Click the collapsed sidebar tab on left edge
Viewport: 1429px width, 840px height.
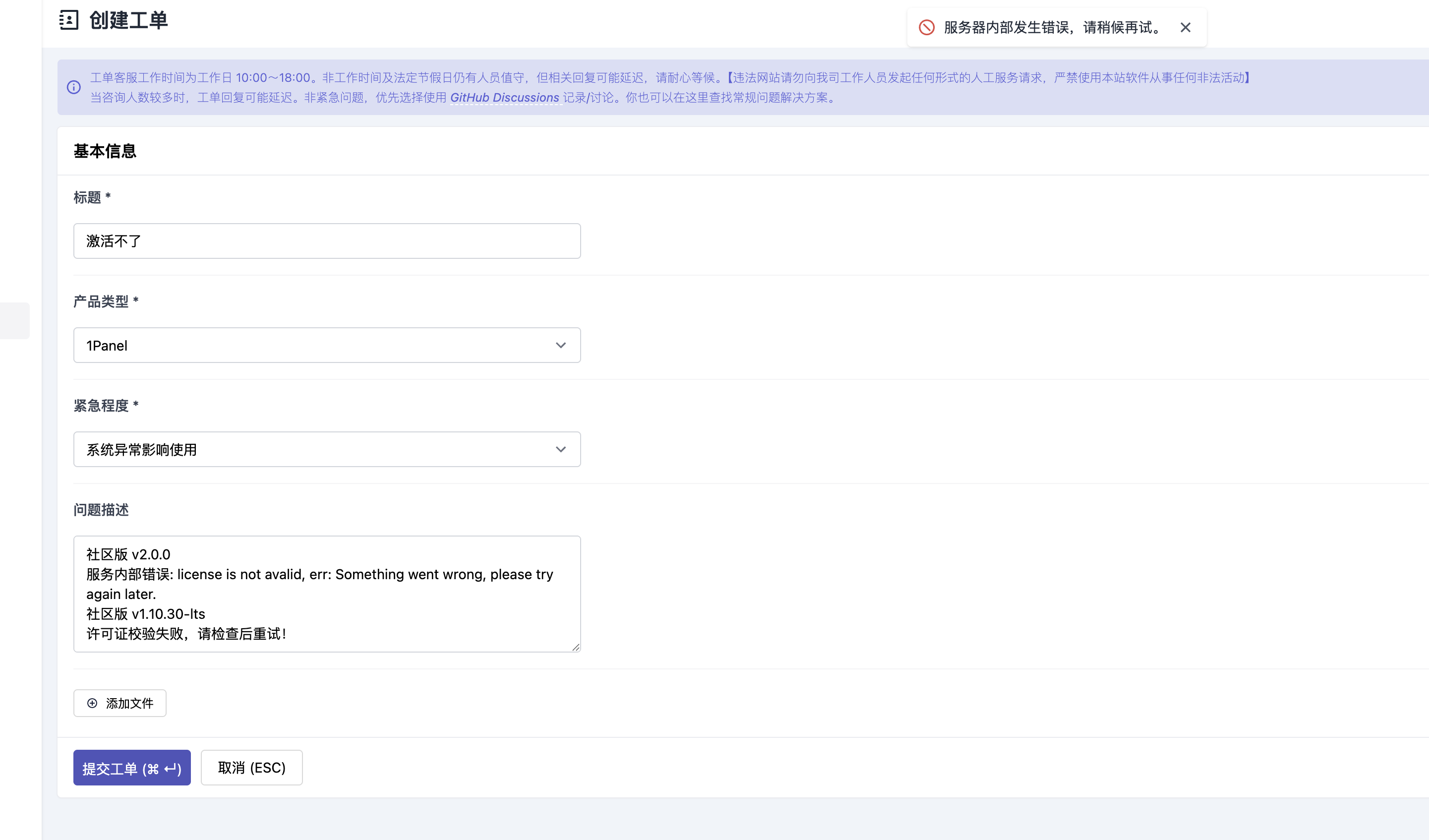coord(15,321)
